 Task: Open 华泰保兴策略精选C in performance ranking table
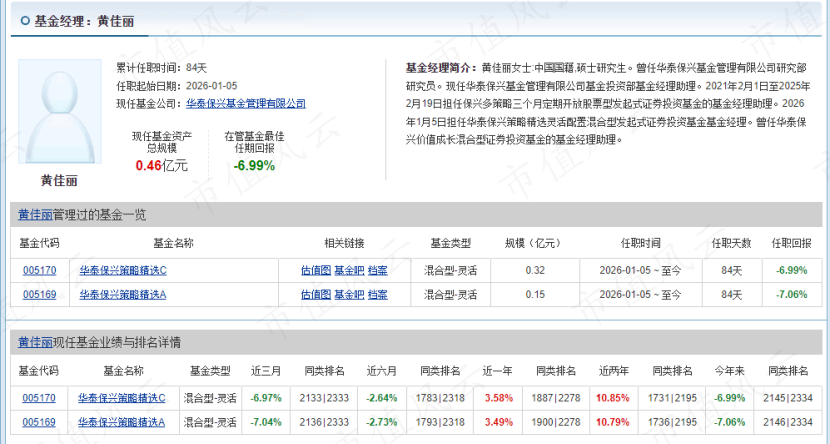coord(122,398)
